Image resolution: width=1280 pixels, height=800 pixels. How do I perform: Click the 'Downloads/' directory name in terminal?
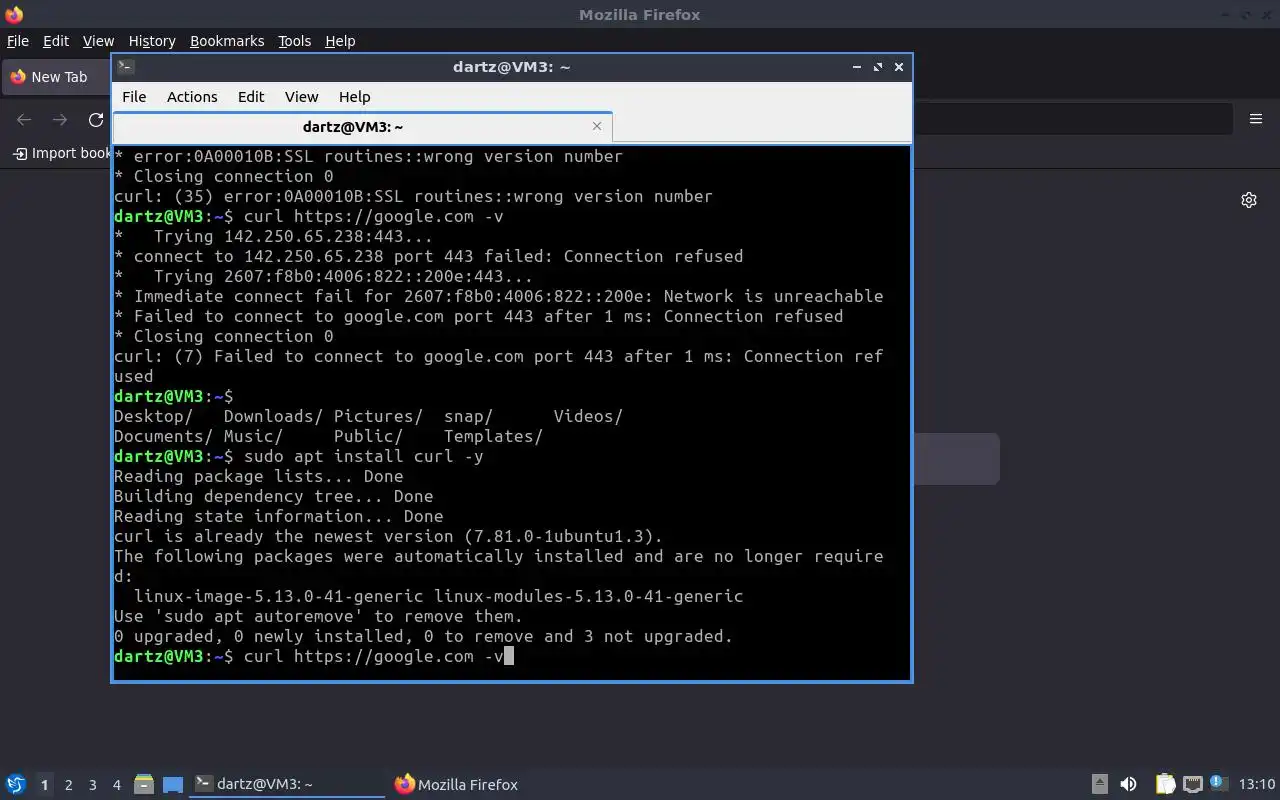[273, 416]
